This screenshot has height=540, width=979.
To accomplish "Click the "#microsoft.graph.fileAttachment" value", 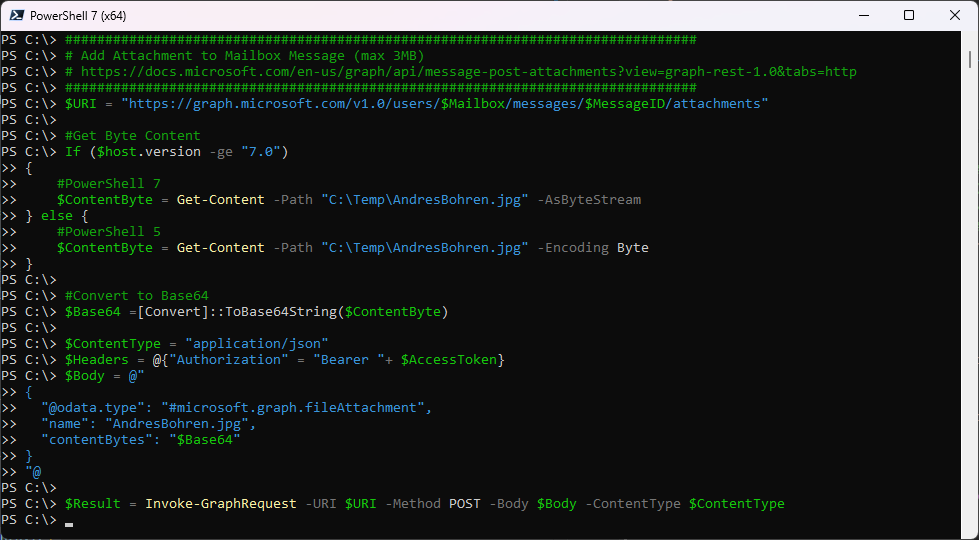I will coord(293,408).
